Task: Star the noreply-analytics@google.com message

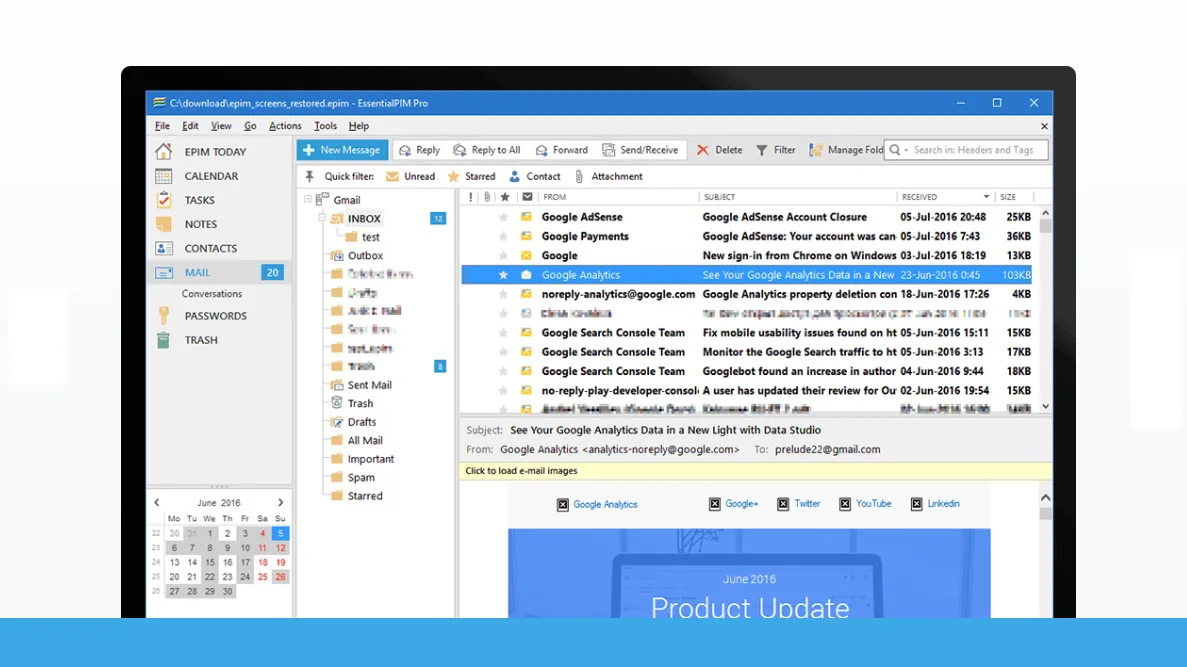Action: pos(503,294)
